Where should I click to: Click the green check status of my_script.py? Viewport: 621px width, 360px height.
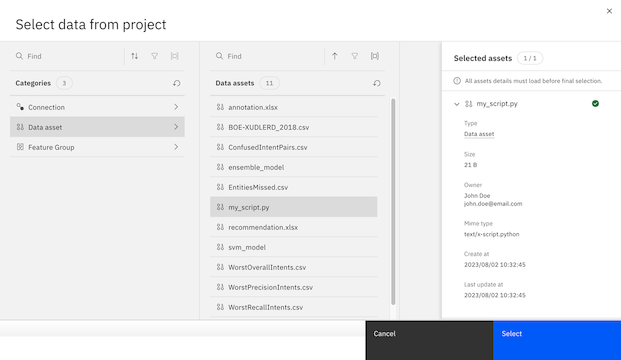coord(595,103)
